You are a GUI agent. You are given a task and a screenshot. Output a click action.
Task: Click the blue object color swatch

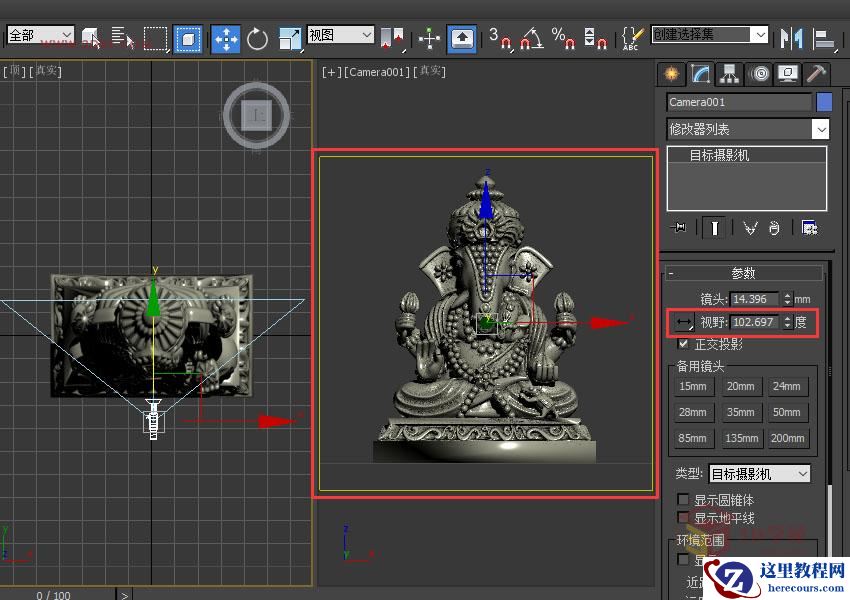824,102
